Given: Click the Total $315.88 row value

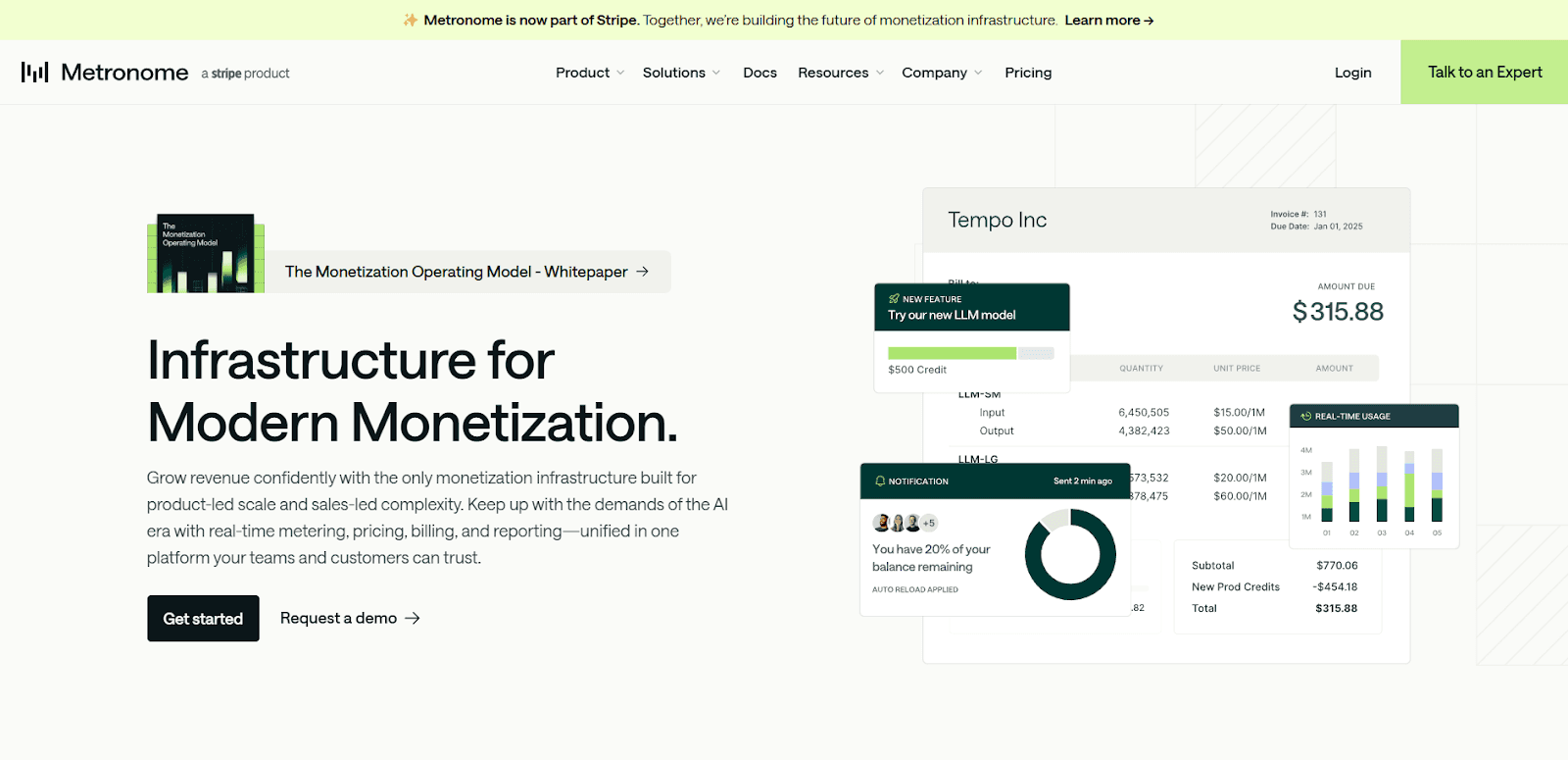Looking at the screenshot, I should (x=1336, y=609).
